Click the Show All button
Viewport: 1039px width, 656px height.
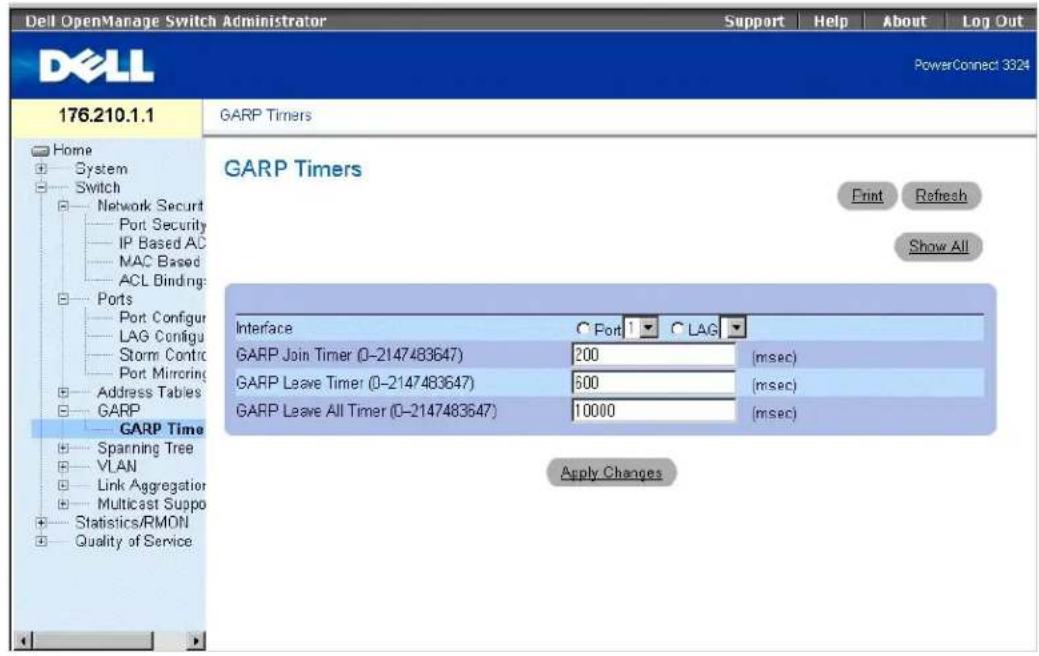click(938, 247)
